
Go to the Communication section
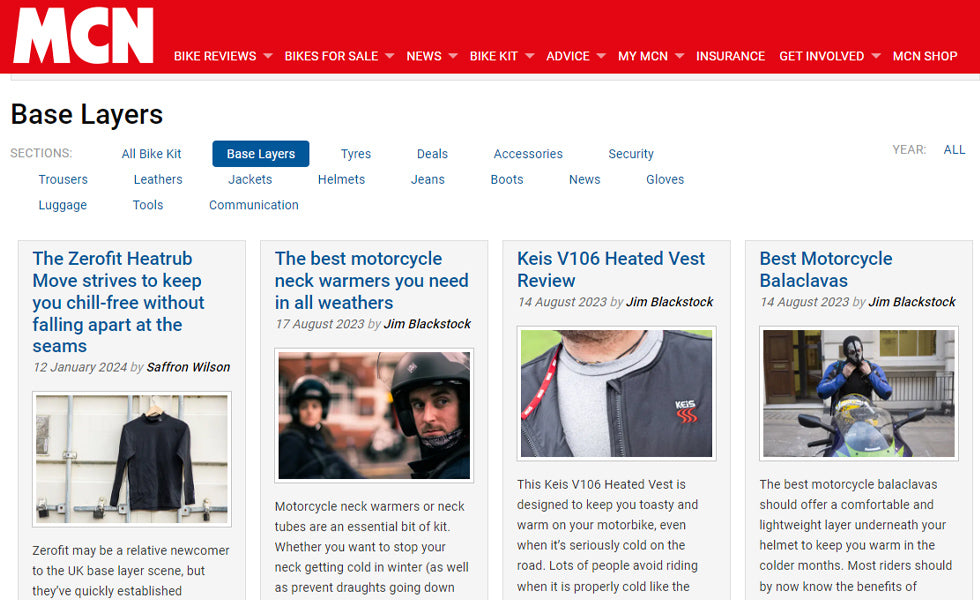[254, 205]
